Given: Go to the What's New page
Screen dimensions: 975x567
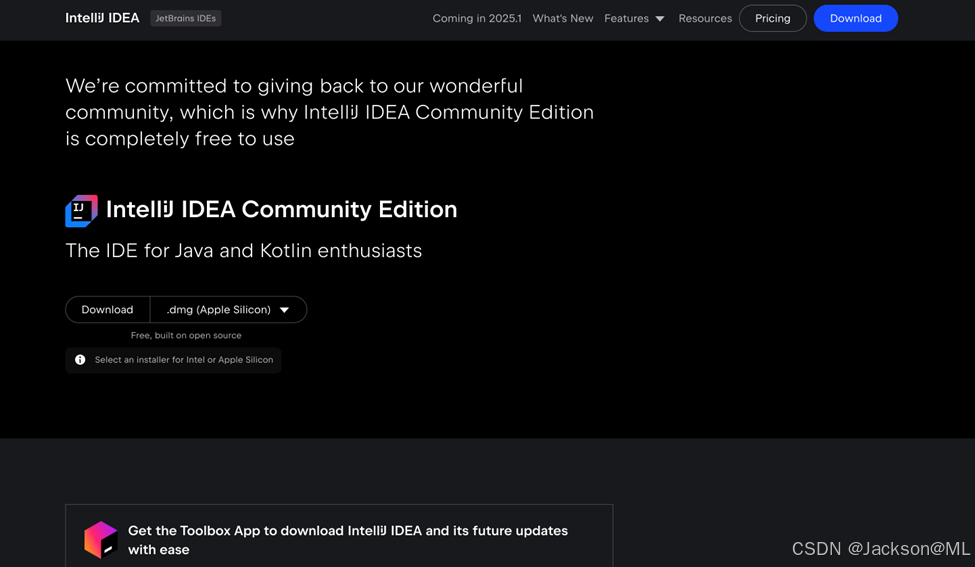Looking at the screenshot, I should tap(562, 18).
